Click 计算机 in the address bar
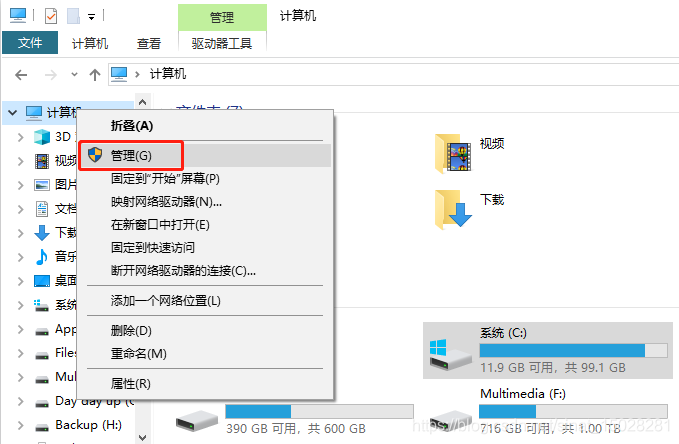This screenshot has width=679, height=444. (x=168, y=74)
